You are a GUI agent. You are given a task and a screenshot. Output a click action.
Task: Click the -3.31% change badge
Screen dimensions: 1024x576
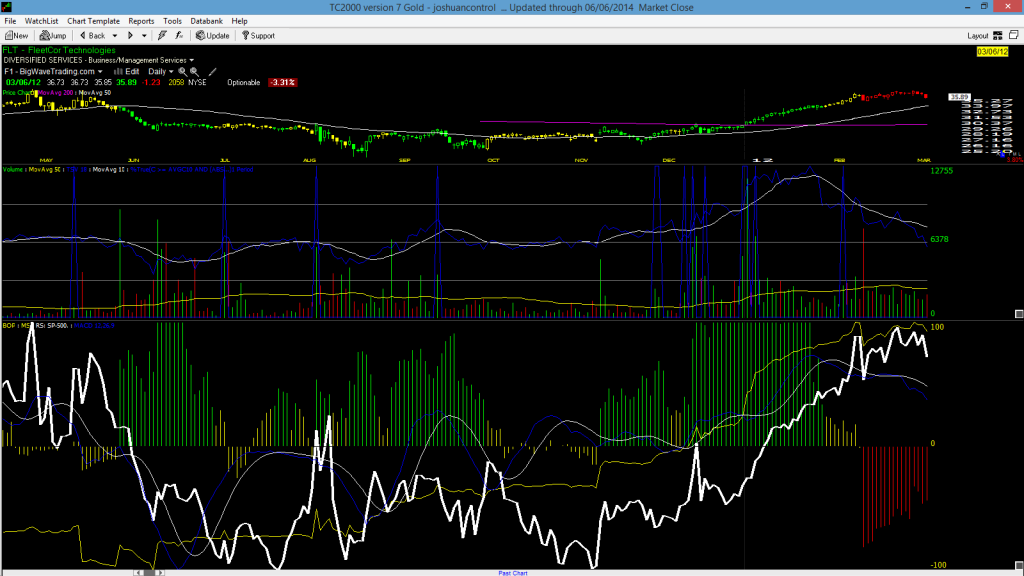(x=282, y=82)
